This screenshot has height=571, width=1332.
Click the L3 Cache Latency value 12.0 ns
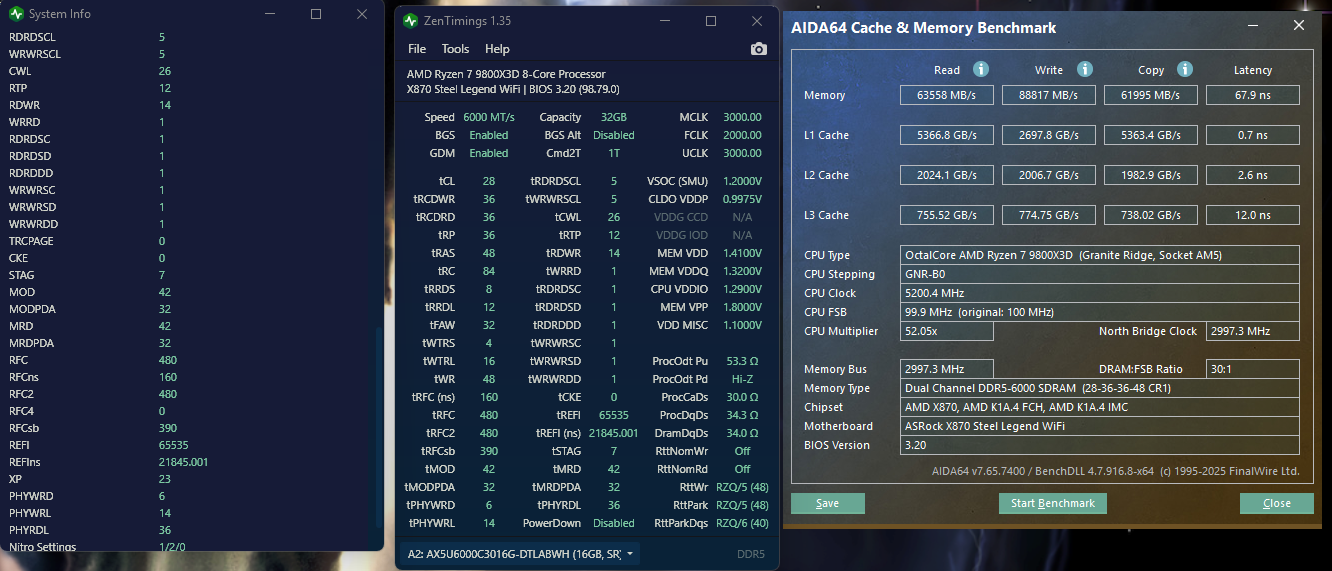[1253, 215]
